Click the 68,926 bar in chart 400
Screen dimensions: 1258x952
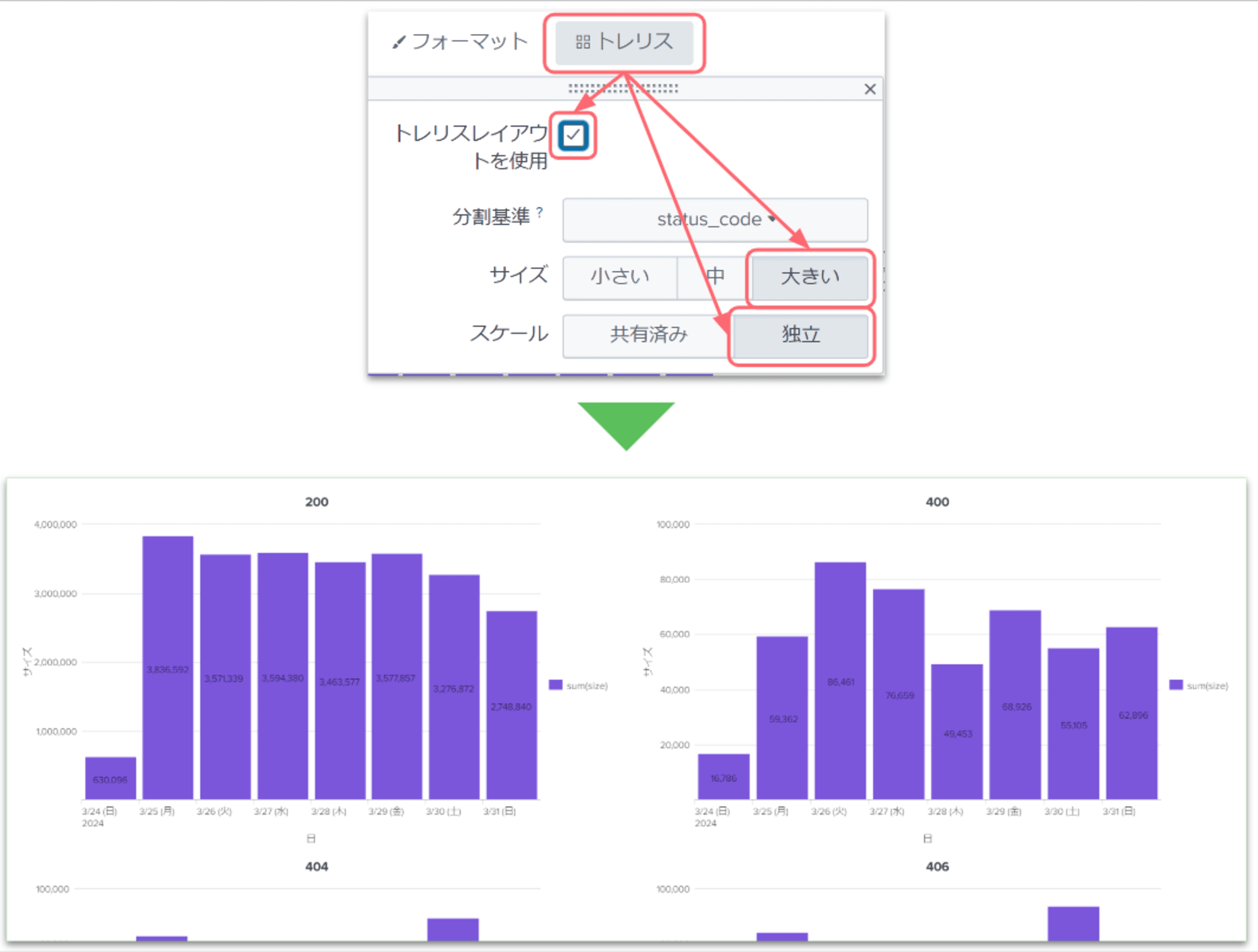coord(1015,704)
